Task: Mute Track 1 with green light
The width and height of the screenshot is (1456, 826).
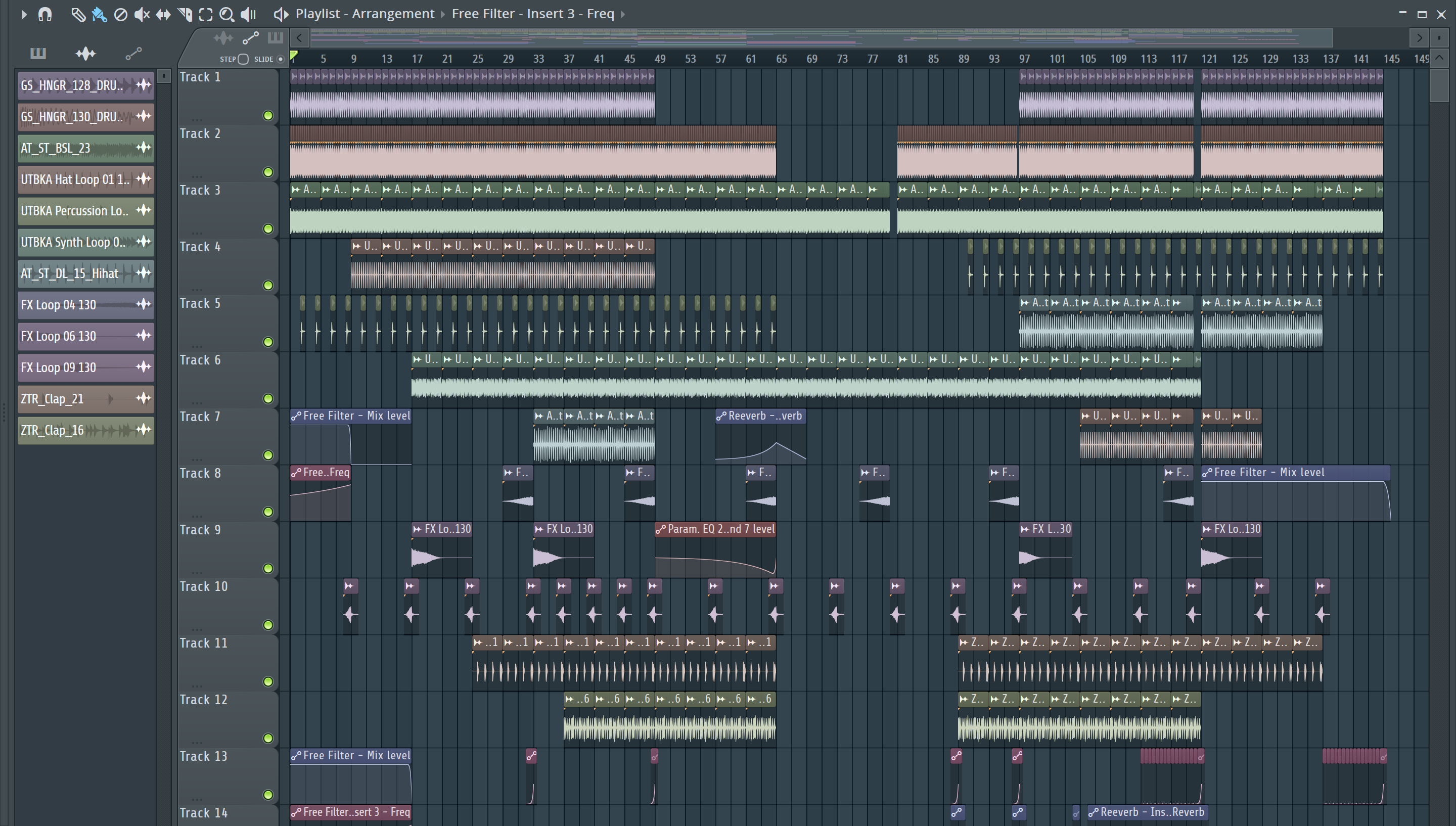Action: pos(268,116)
